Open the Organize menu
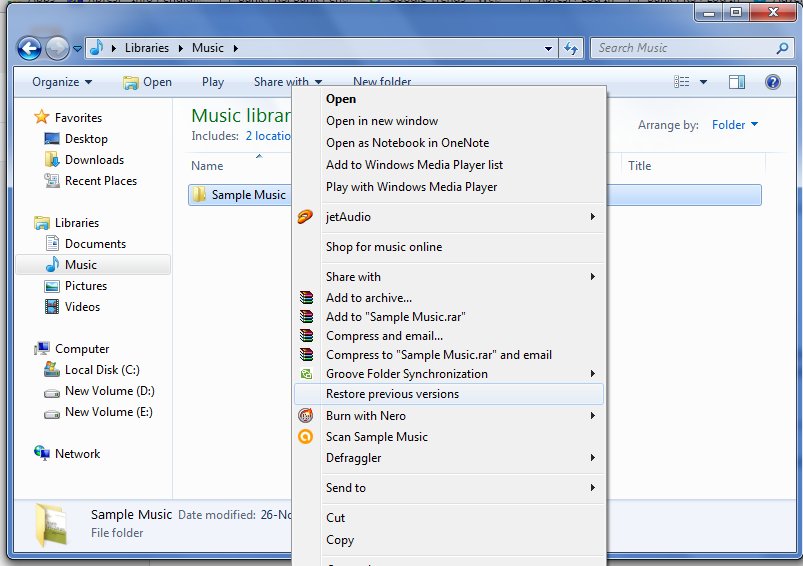 (x=62, y=82)
